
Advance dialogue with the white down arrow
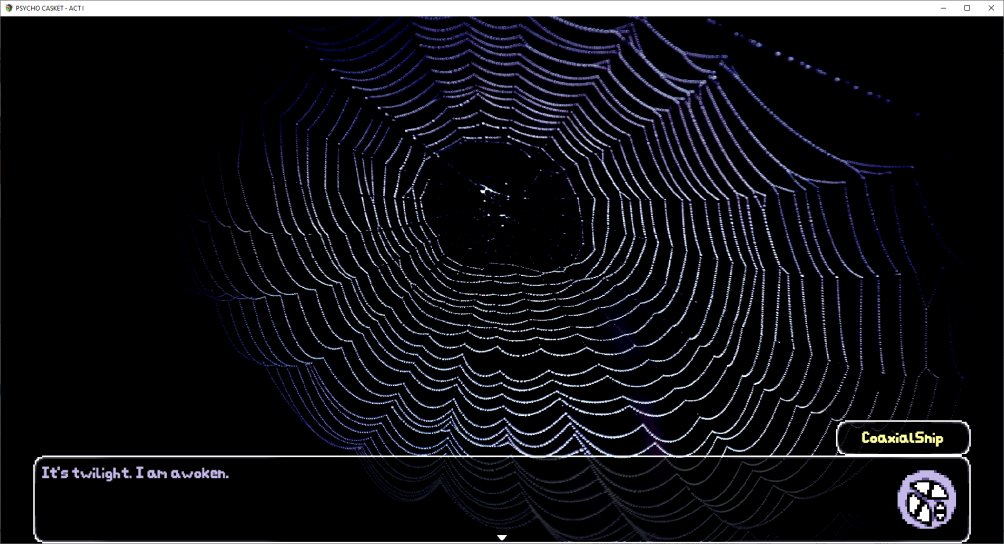(x=502, y=538)
